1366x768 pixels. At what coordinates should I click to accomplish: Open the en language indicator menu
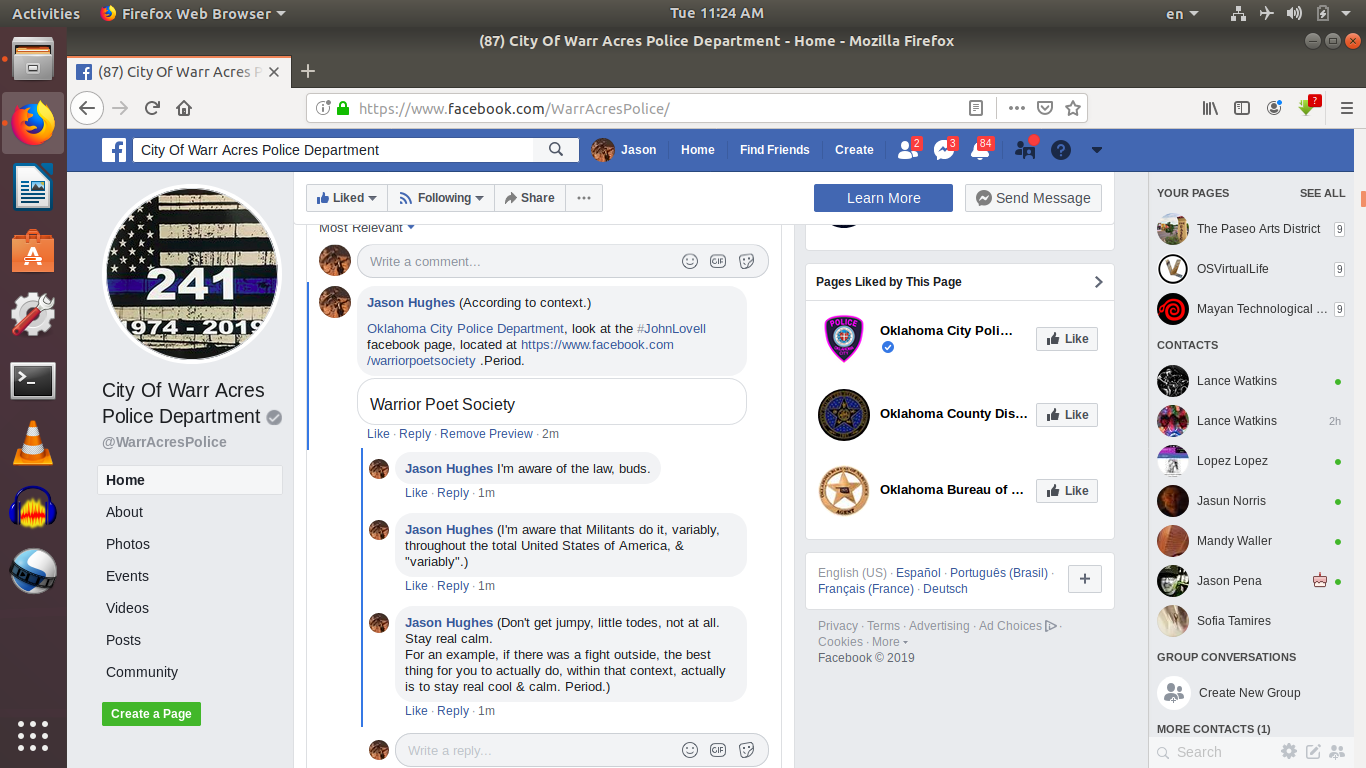(x=1182, y=14)
